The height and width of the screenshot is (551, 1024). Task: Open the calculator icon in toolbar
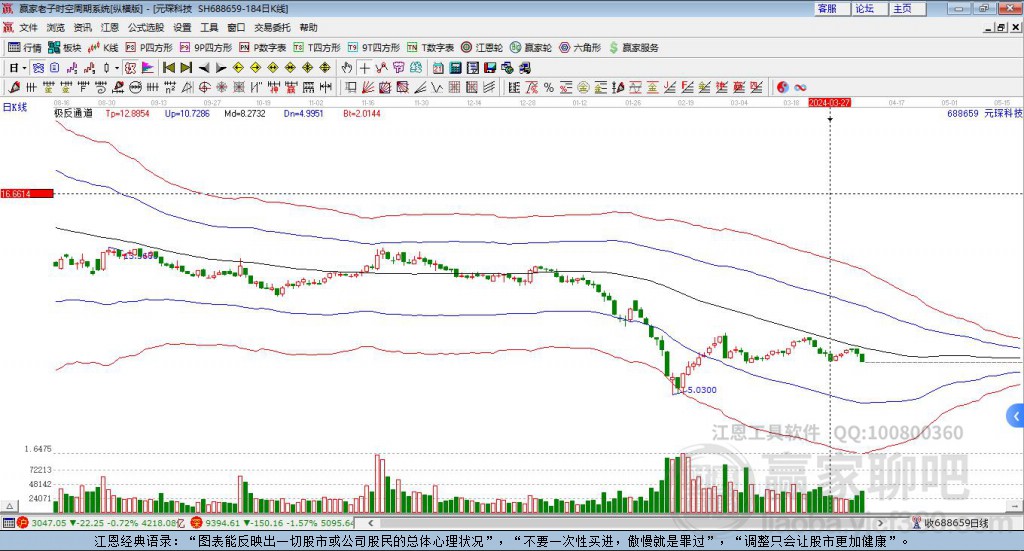(456, 68)
